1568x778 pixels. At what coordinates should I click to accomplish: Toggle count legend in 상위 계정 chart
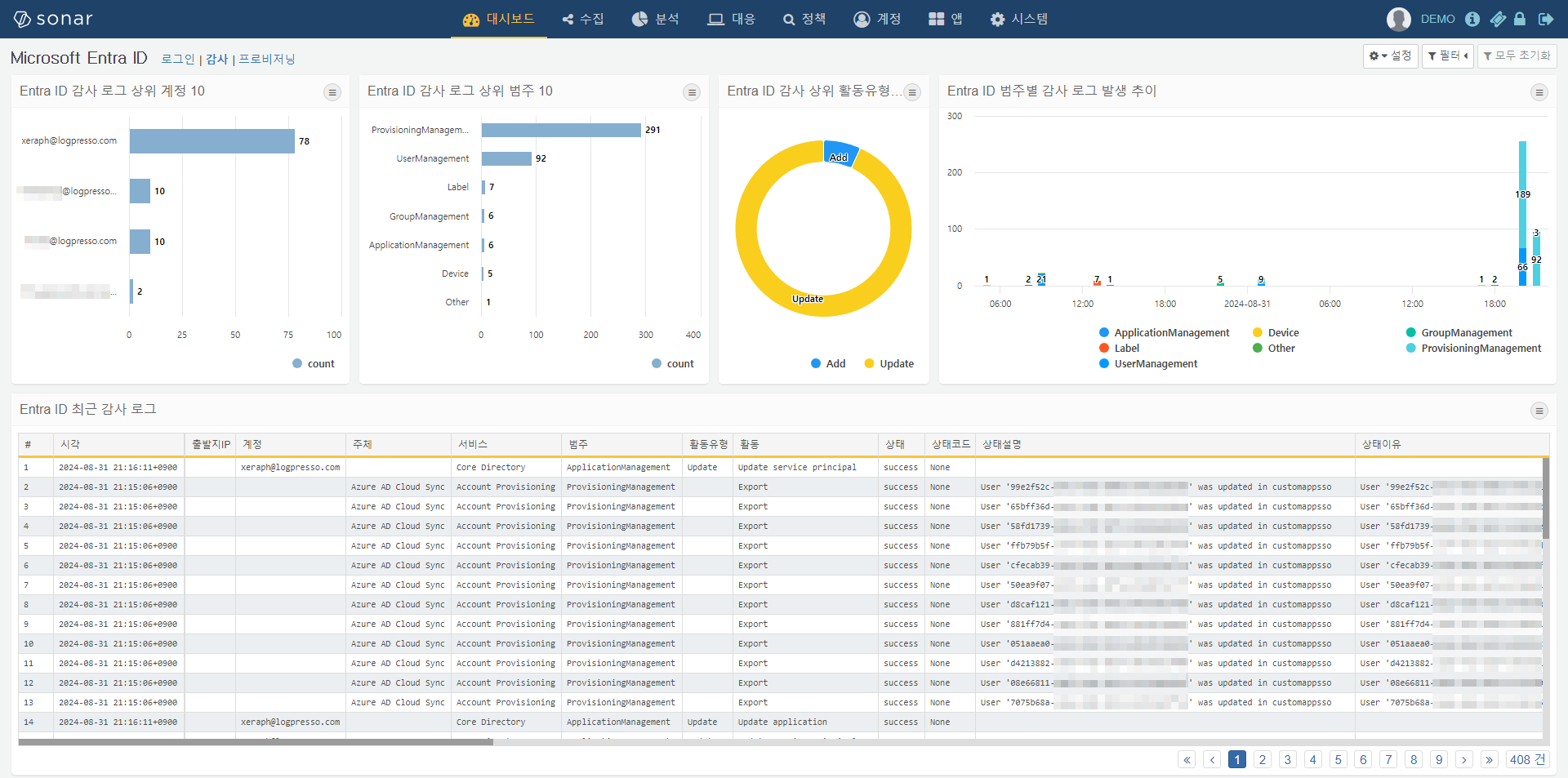[x=314, y=364]
